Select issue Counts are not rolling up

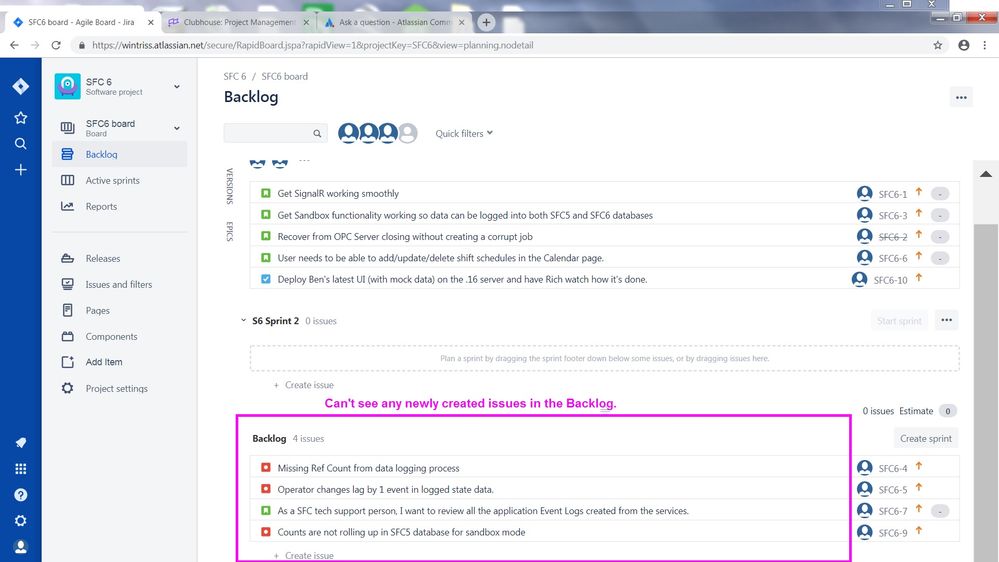(604, 532)
